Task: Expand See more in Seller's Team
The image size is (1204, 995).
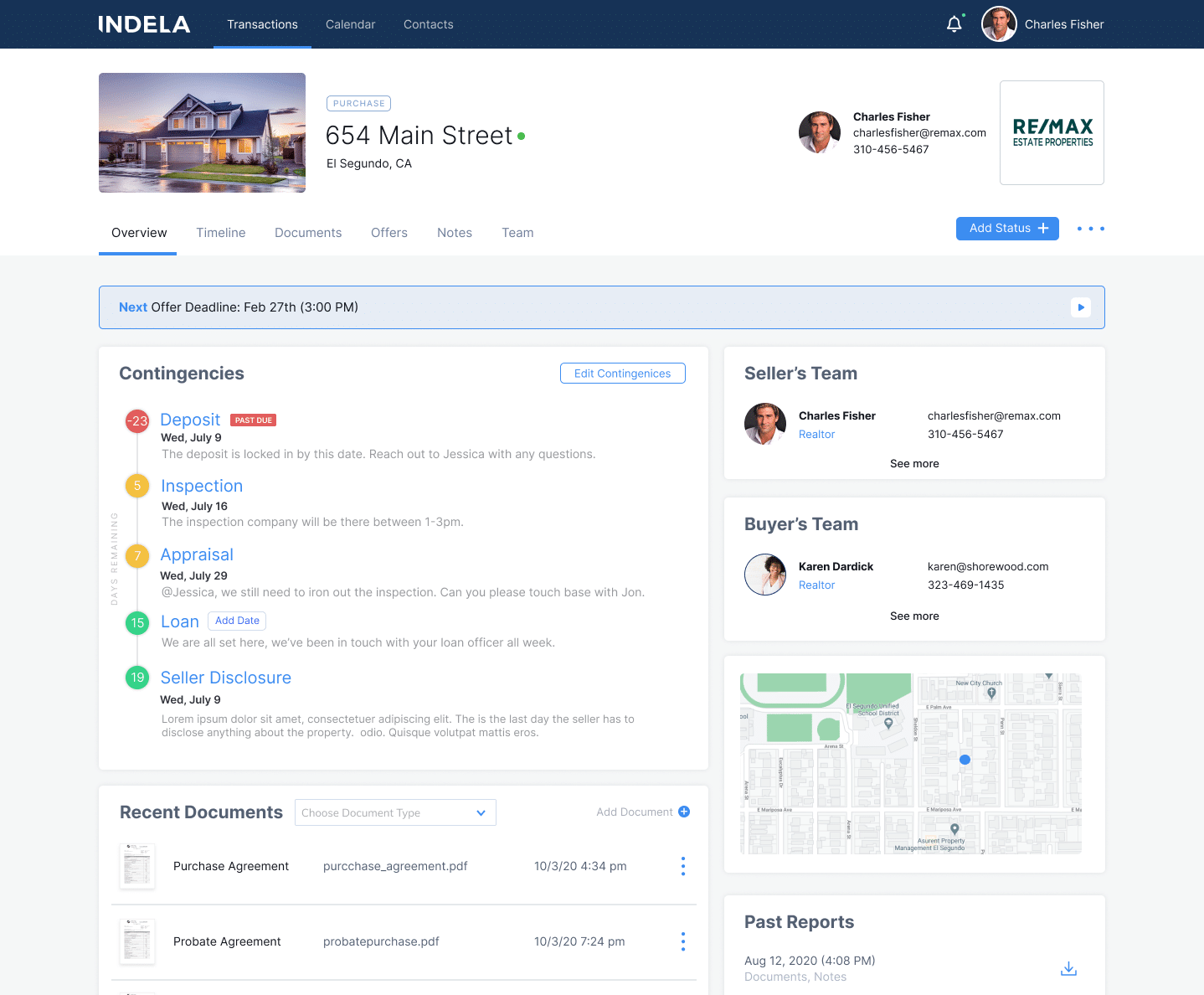Action: tap(914, 463)
